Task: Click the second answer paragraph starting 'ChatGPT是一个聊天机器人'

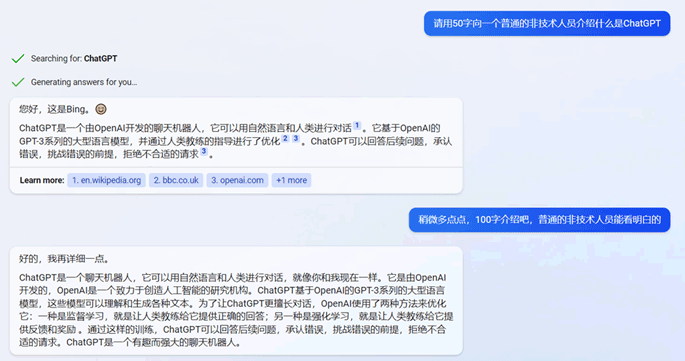Action: point(236,309)
